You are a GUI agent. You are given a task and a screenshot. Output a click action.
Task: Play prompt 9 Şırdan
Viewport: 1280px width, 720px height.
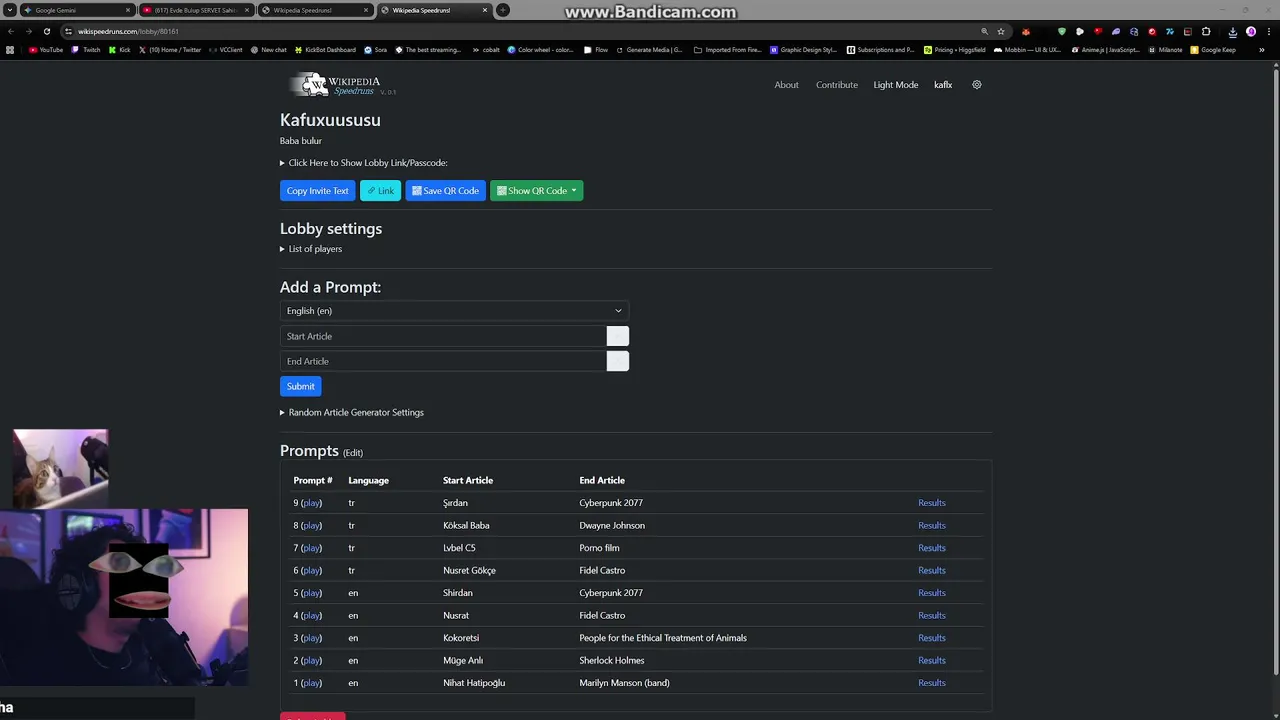click(x=311, y=503)
